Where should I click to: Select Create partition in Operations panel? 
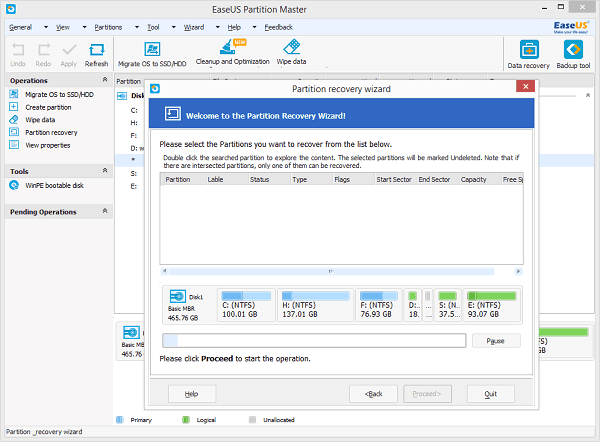[48, 107]
